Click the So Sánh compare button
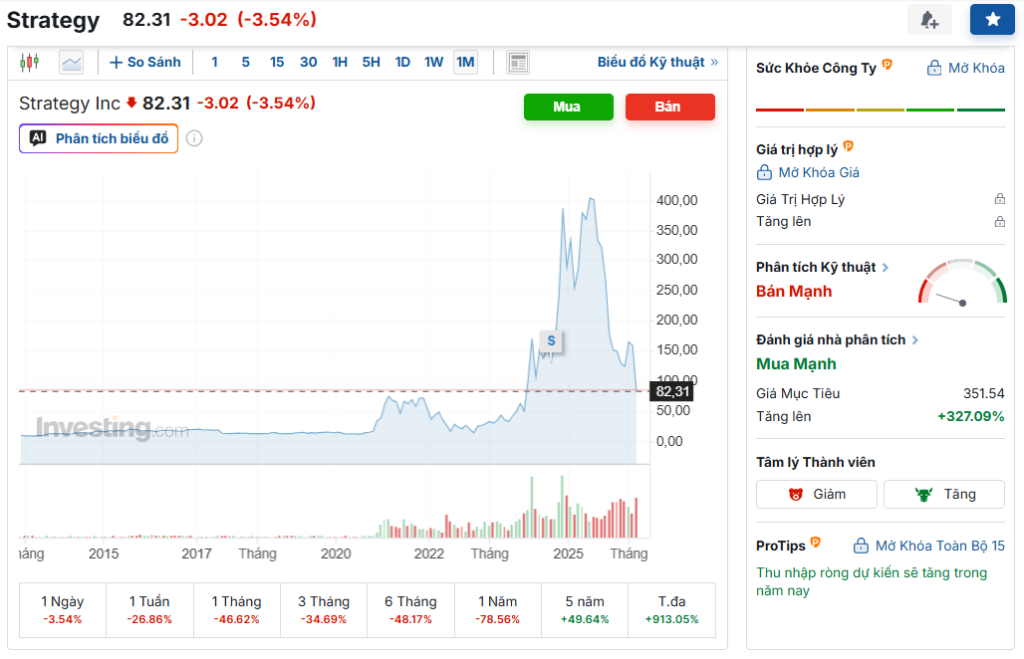1024x659 pixels. (x=145, y=62)
